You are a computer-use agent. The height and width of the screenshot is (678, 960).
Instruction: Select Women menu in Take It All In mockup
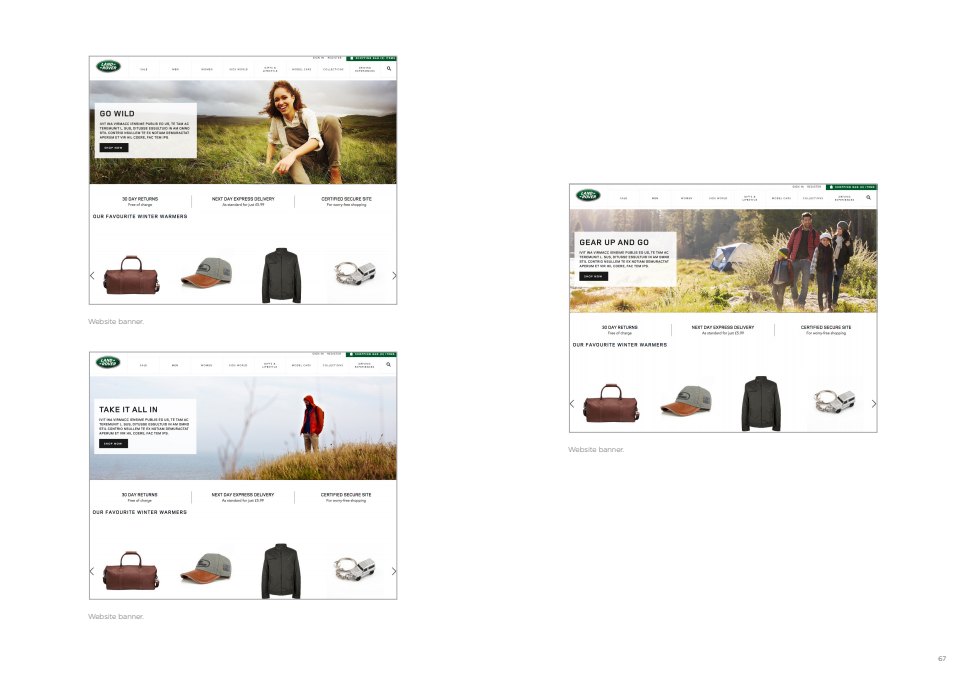pos(206,365)
